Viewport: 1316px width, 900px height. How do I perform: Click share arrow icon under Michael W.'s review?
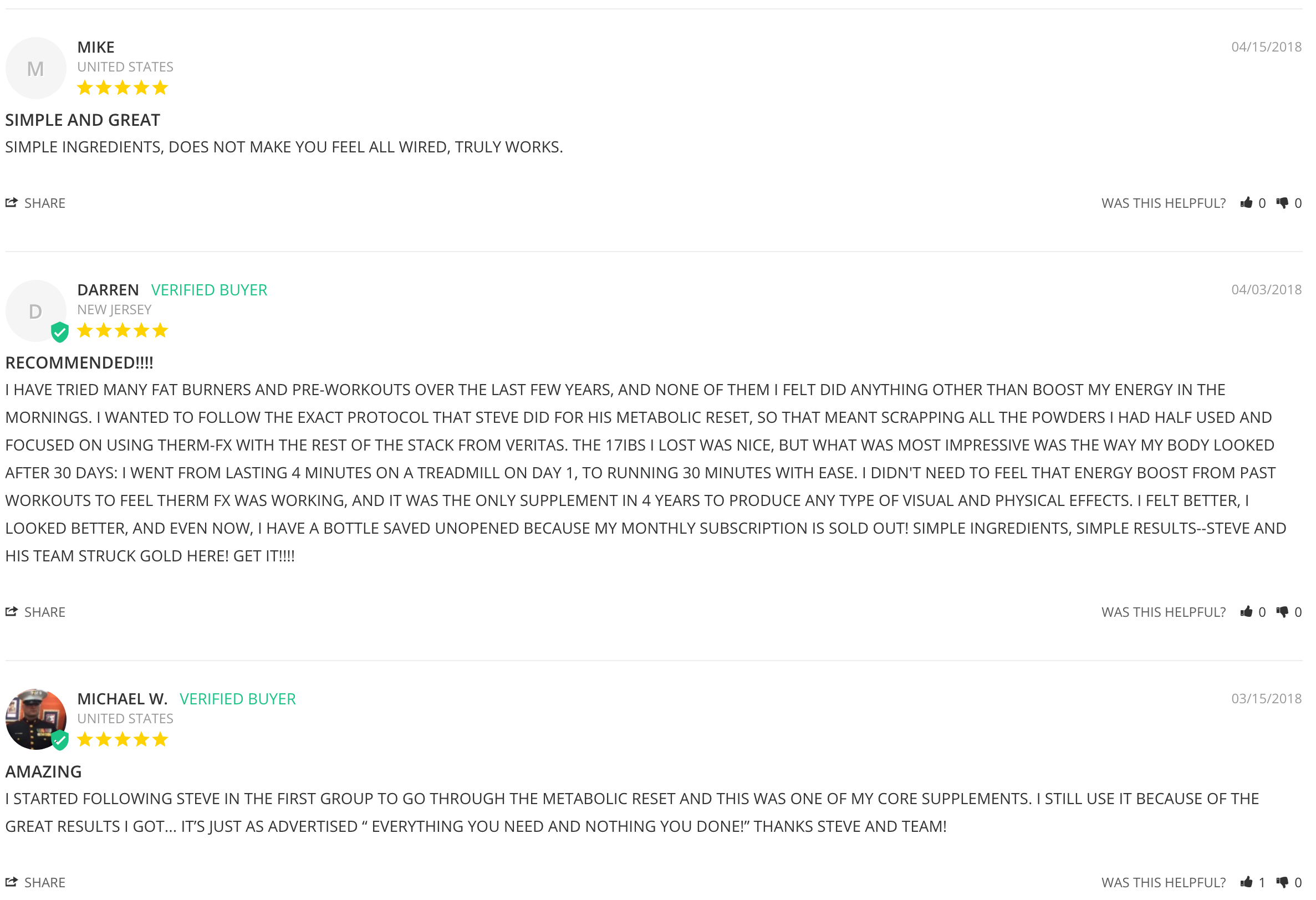click(11, 882)
